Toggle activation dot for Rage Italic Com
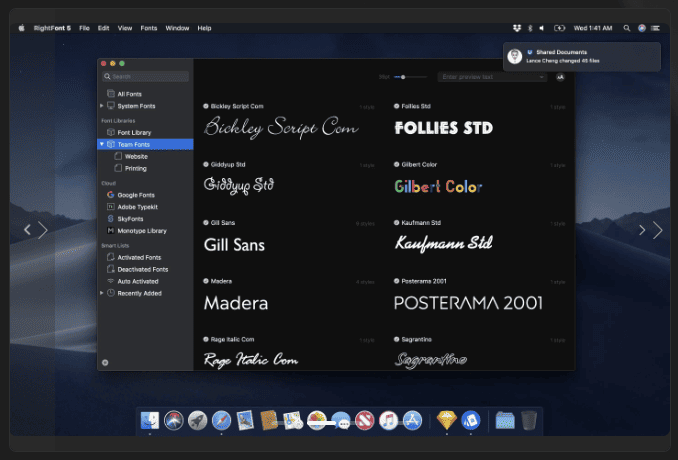The image size is (678, 460). point(206,339)
